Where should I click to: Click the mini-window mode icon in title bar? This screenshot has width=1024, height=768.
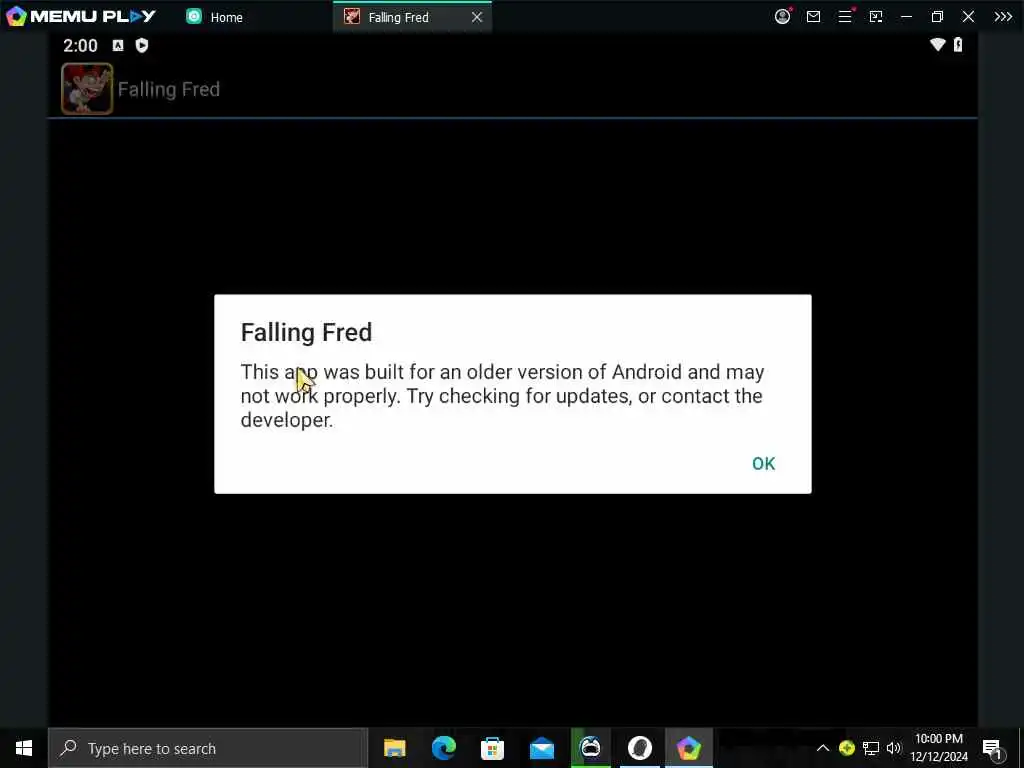876,17
